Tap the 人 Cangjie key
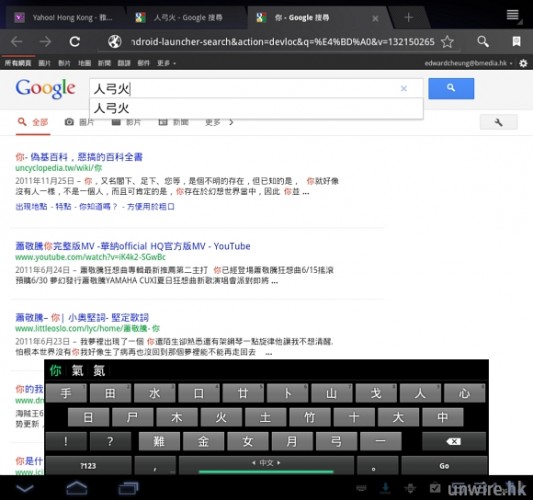 420,393
